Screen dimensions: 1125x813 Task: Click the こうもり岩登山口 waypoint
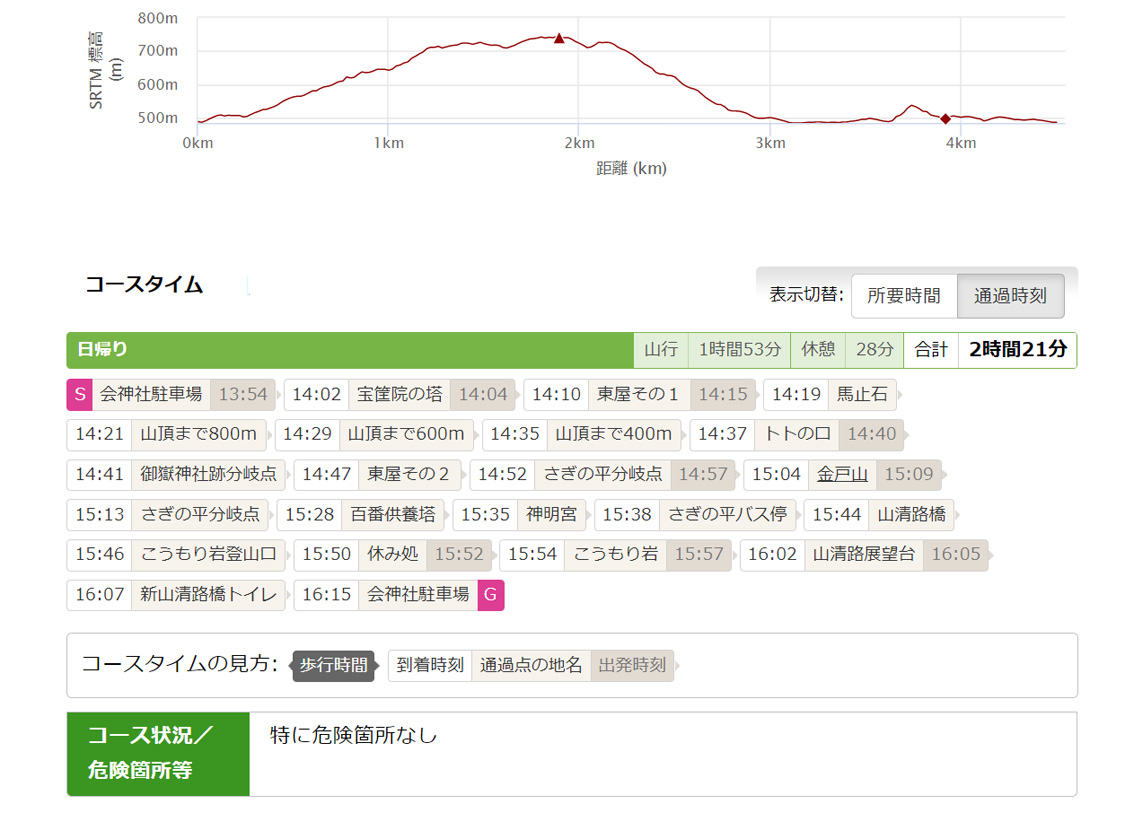click(x=208, y=554)
